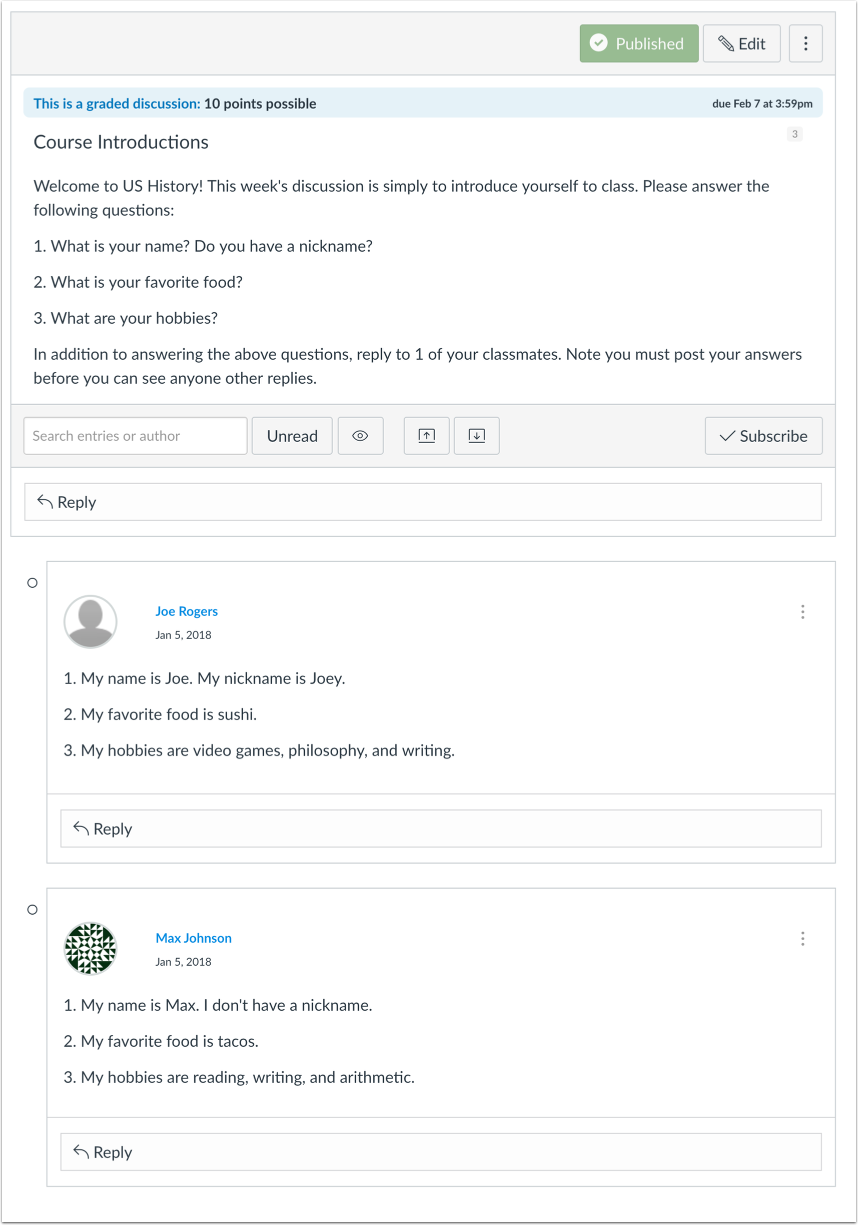Collapse all replies with the up-arrow icon

(427, 436)
